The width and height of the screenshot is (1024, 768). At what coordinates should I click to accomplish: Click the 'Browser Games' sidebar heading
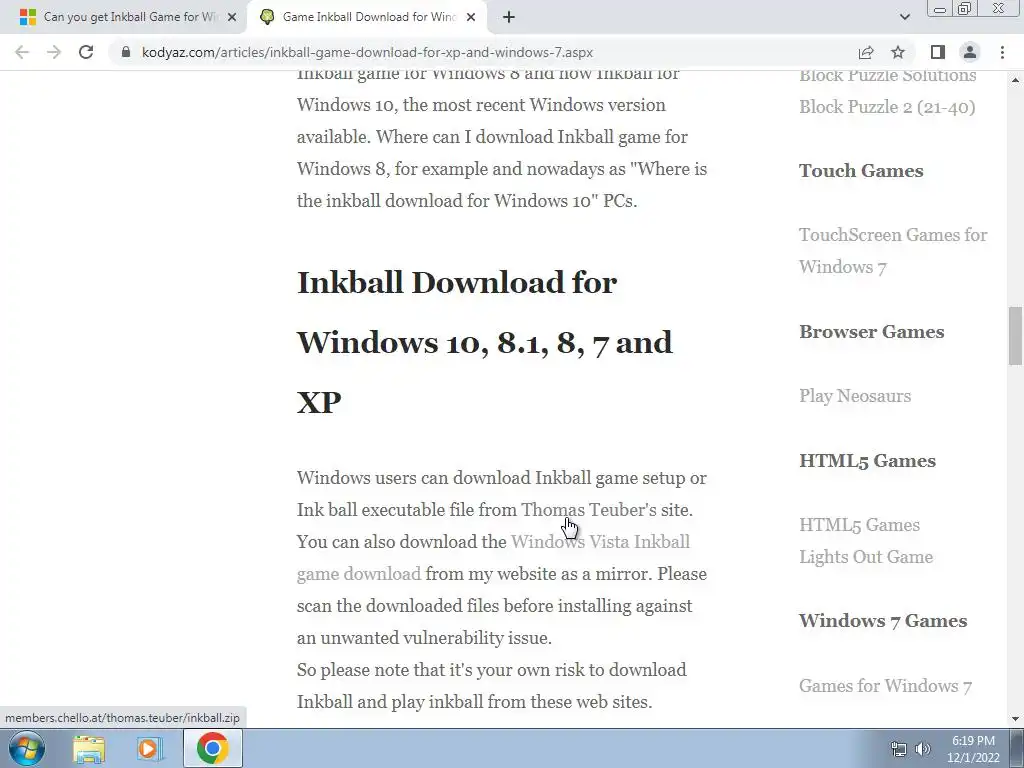pos(871,332)
